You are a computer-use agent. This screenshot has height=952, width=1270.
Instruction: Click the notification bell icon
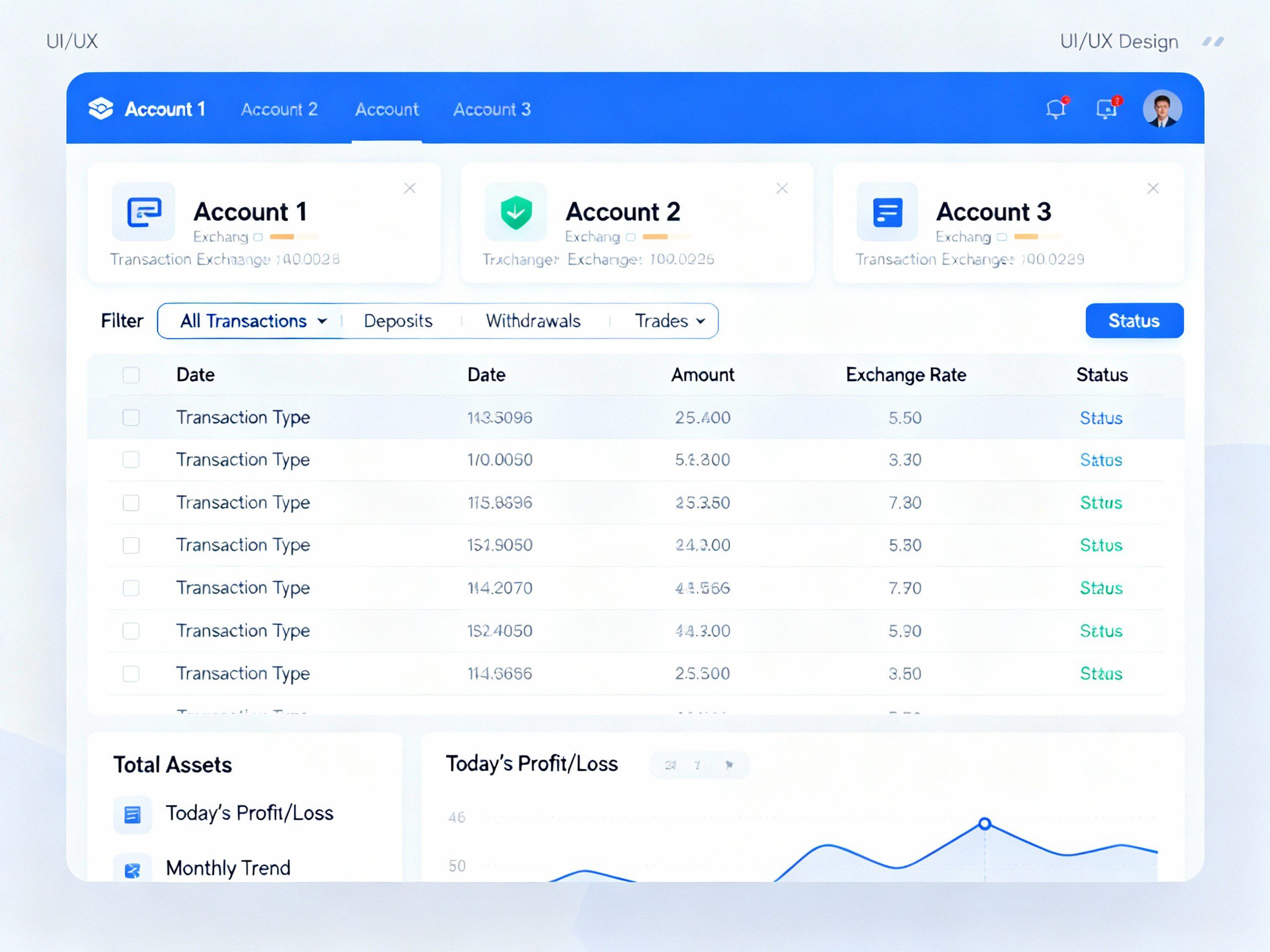pyautogui.click(x=1055, y=109)
